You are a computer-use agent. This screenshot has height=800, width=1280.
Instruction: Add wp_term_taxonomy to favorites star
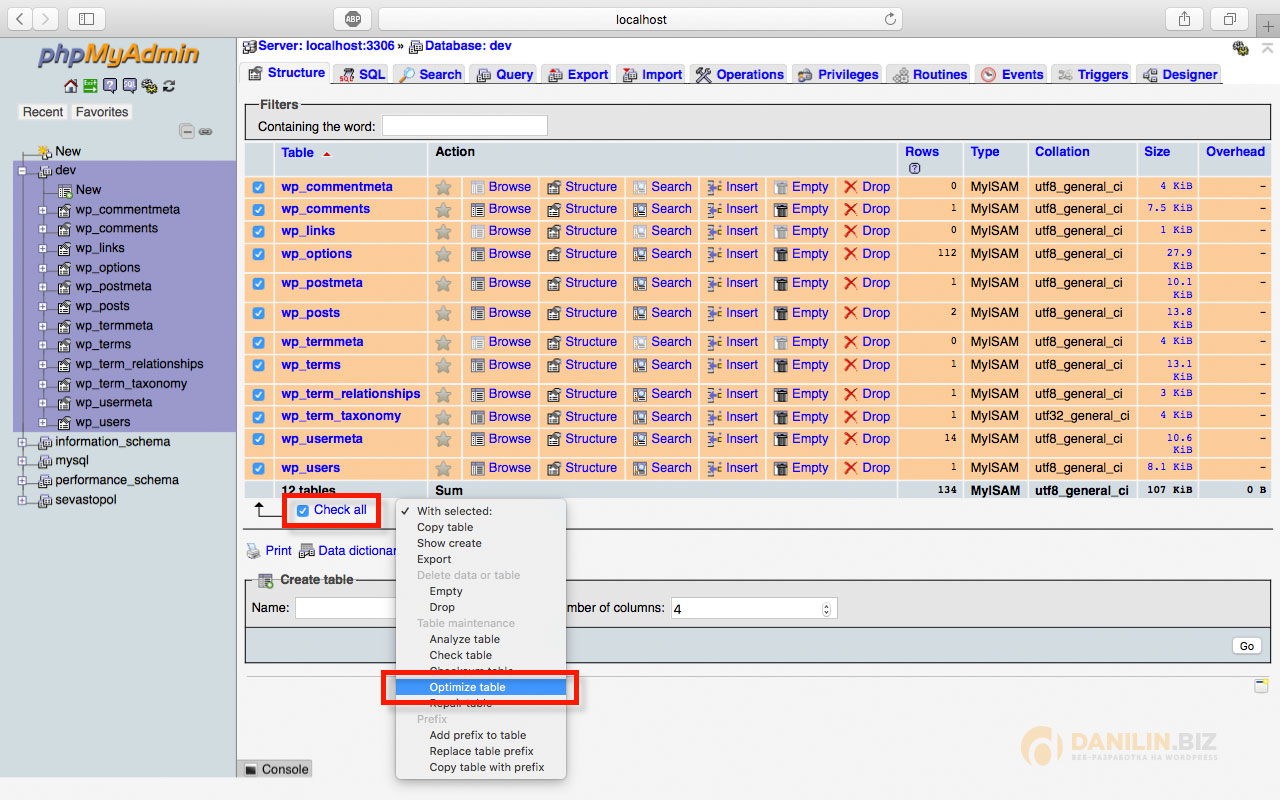pos(443,416)
